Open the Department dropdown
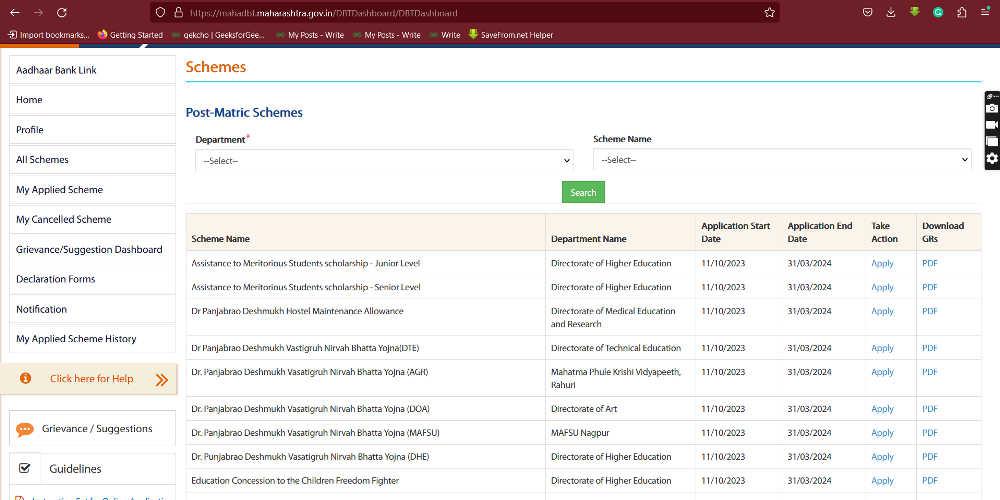 coord(384,161)
